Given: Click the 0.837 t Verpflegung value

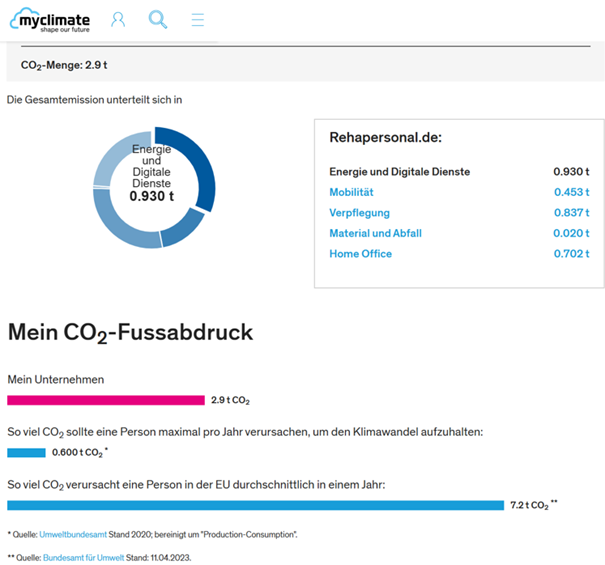Looking at the screenshot, I should [x=571, y=213].
